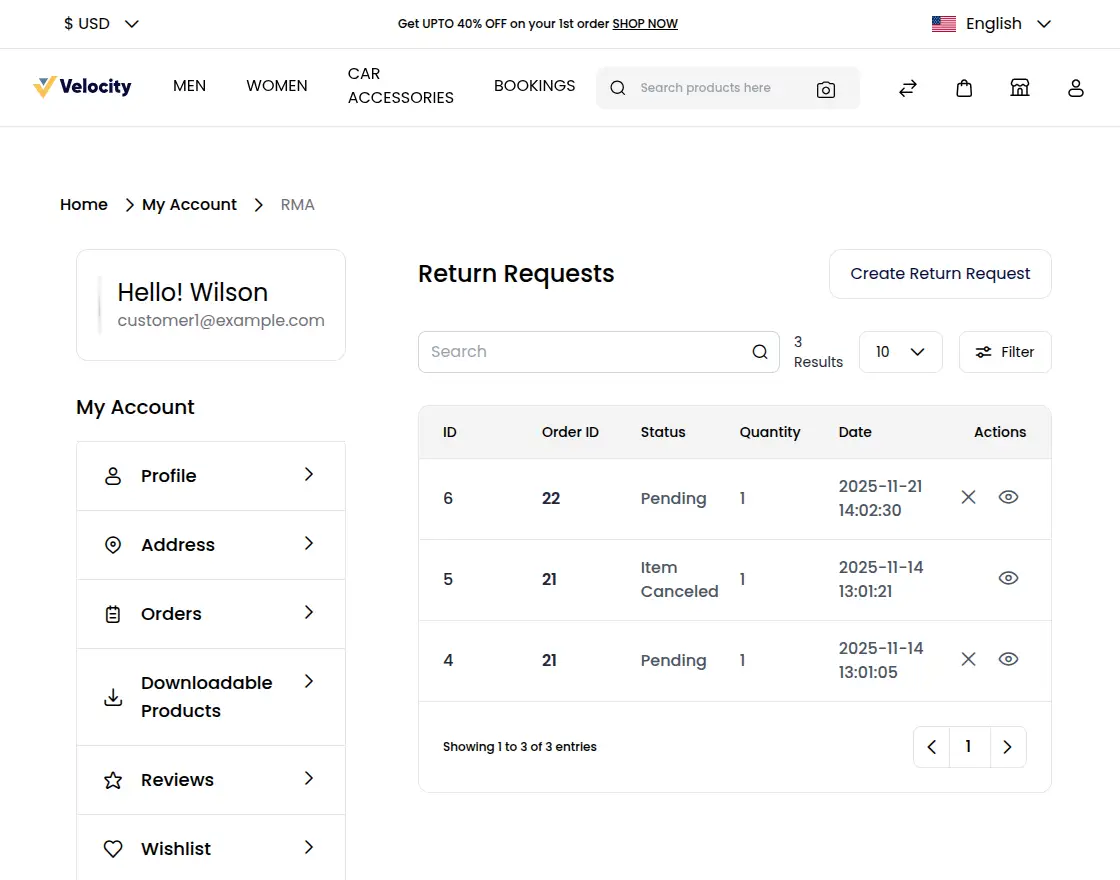
Task: Click Create Return Request button
Action: (x=940, y=274)
